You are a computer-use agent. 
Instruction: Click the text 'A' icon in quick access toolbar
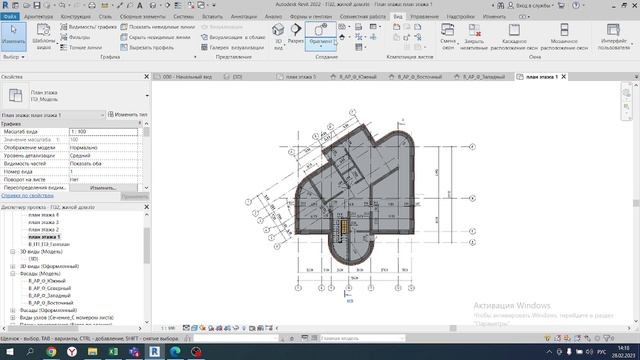coord(140,5)
